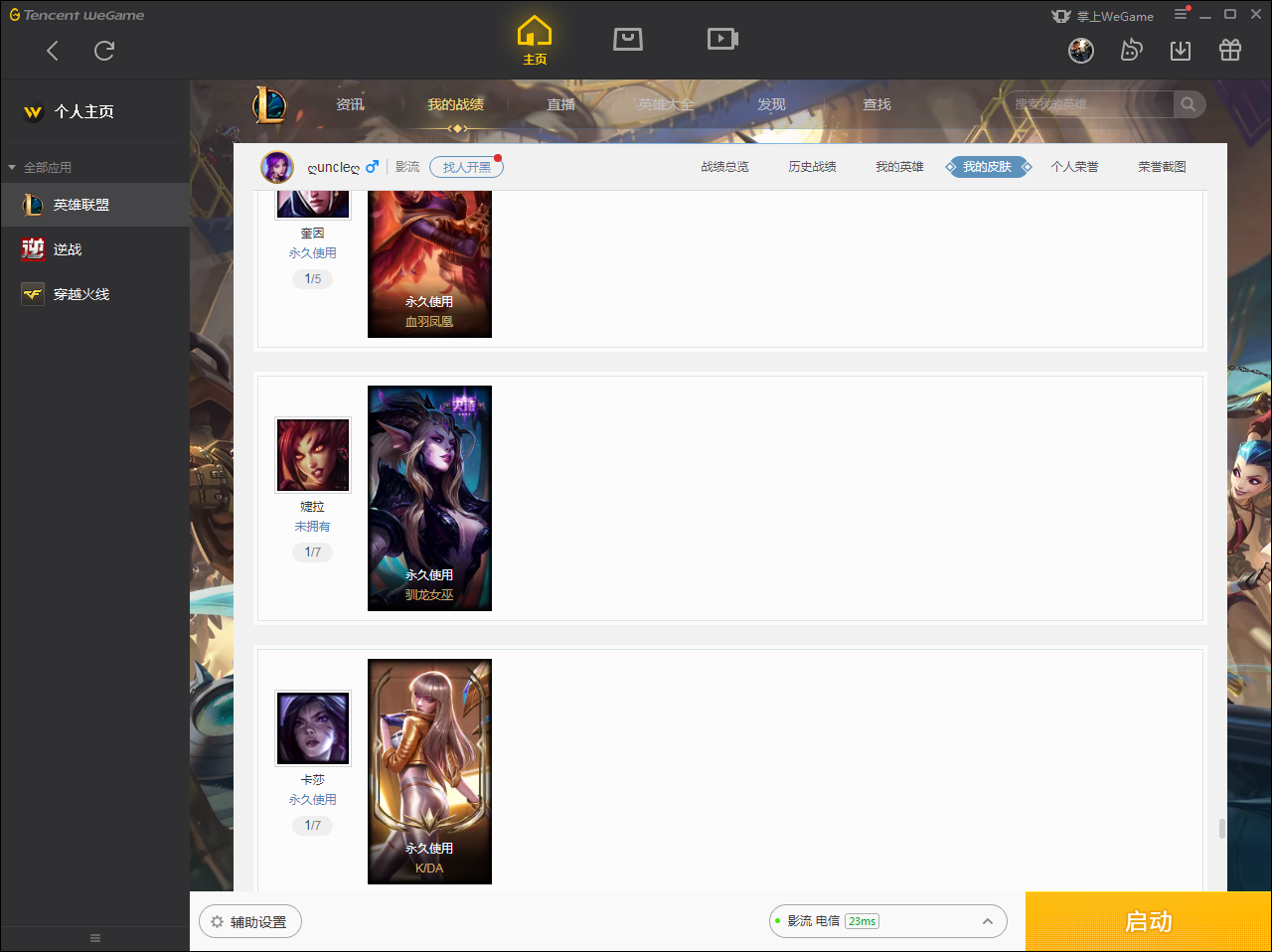
Task: Select 英雄联盟 in the sidebar
Action: tap(94, 205)
